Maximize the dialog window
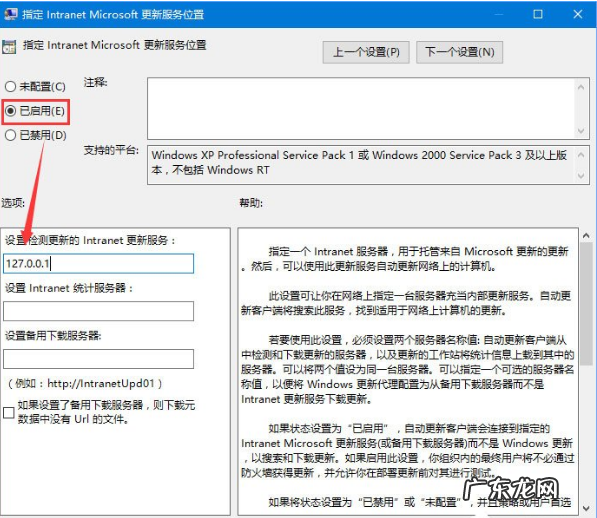597x518 pixels. click(x=538, y=14)
